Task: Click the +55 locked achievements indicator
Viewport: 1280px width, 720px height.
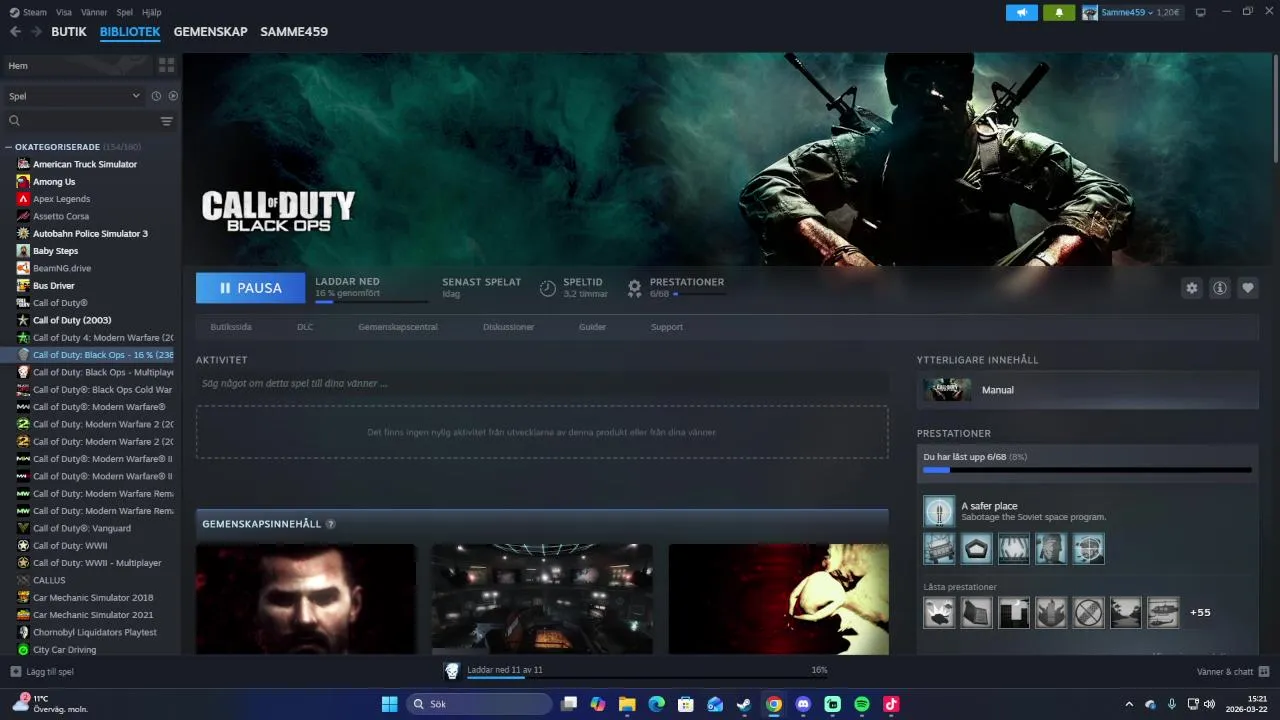Action: point(1200,612)
